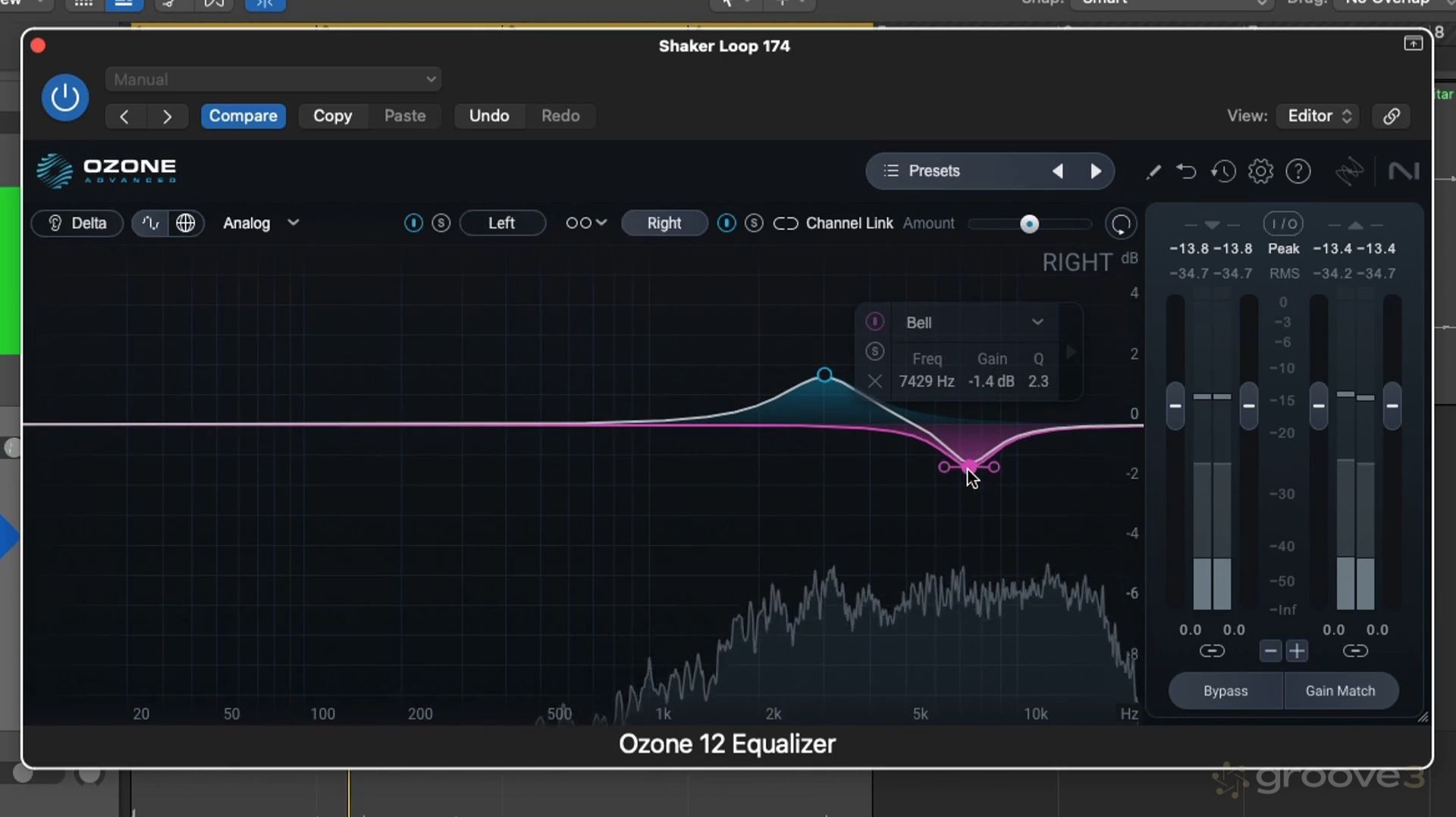Click the right output gain slider handle
Image resolution: width=1456 pixels, height=817 pixels.
1392,406
